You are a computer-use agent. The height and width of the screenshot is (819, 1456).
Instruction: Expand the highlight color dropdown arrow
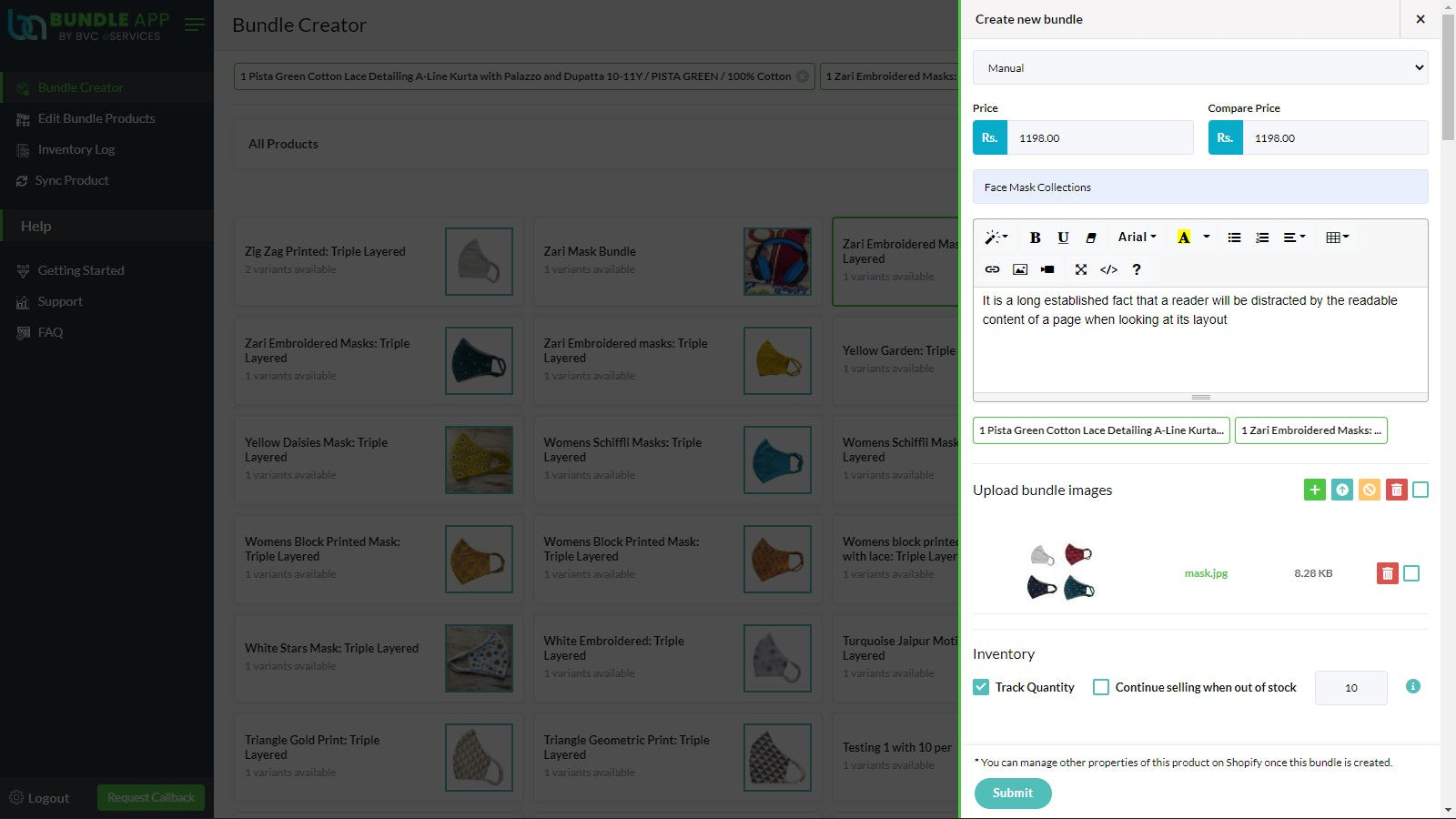coord(1207,238)
